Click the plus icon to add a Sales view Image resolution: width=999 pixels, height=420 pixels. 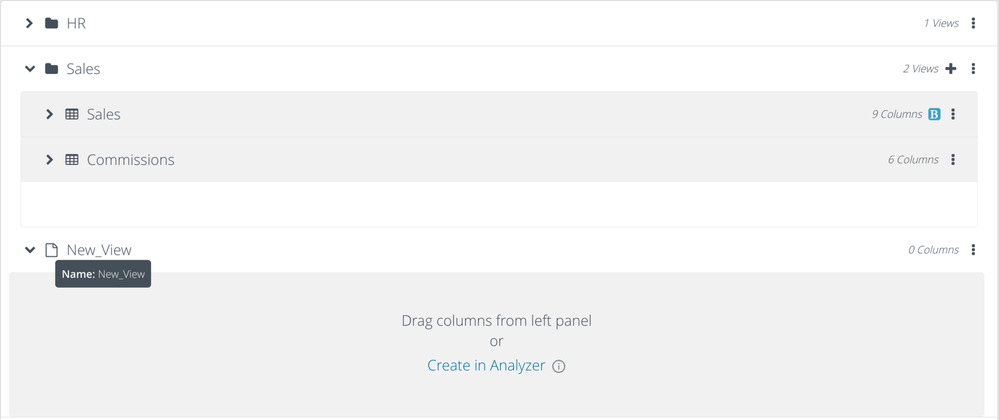point(951,69)
